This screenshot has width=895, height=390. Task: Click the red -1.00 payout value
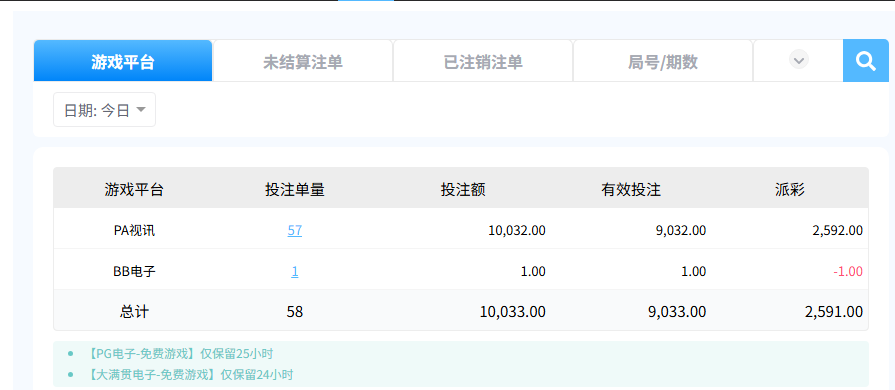click(x=848, y=272)
